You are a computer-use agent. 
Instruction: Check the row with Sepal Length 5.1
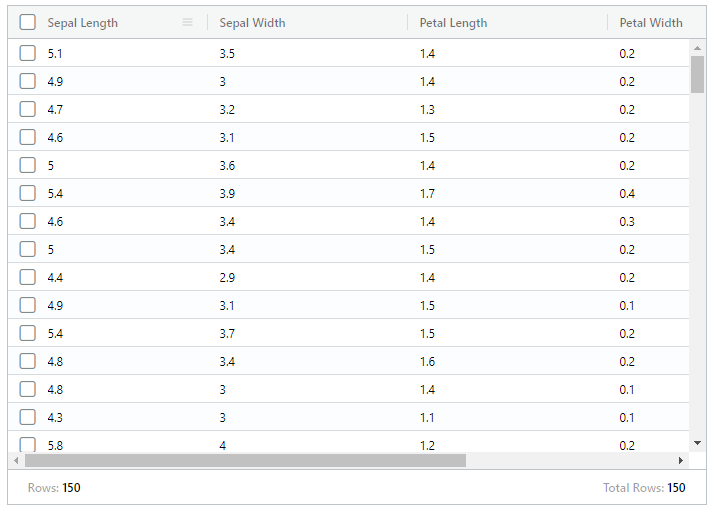point(28,53)
